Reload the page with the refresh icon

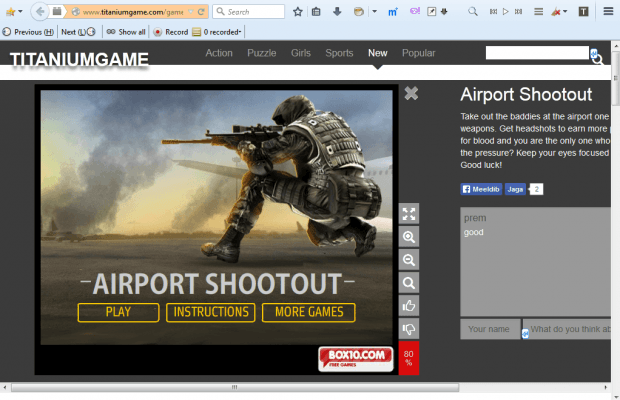coord(201,12)
